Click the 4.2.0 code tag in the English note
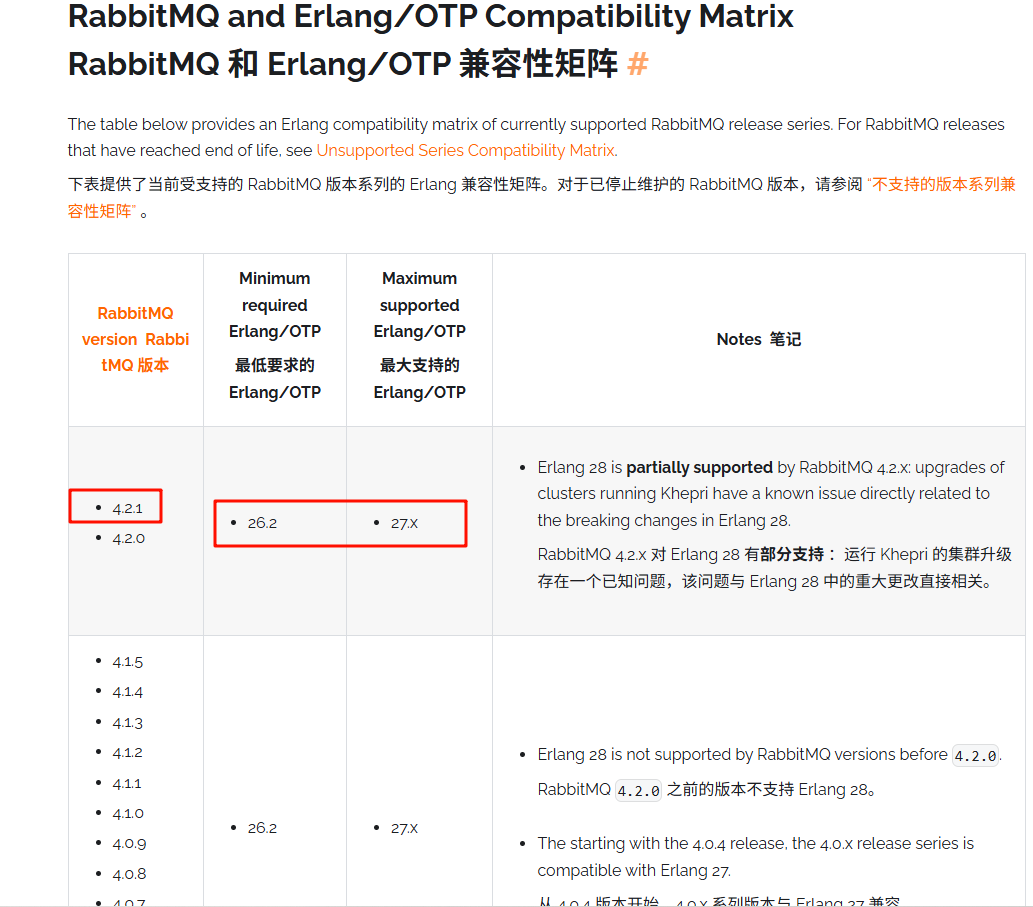 point(976,756)
